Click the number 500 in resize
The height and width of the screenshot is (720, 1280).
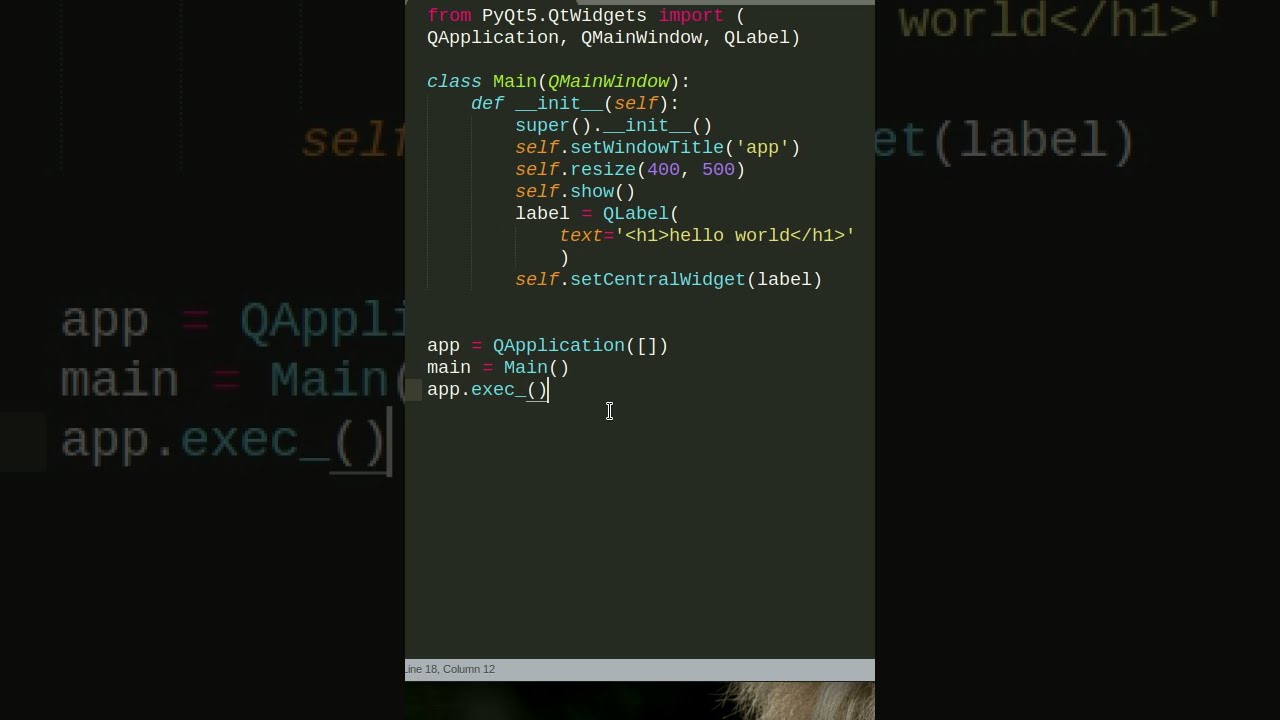pyautogui.click(x=718, y=169)
